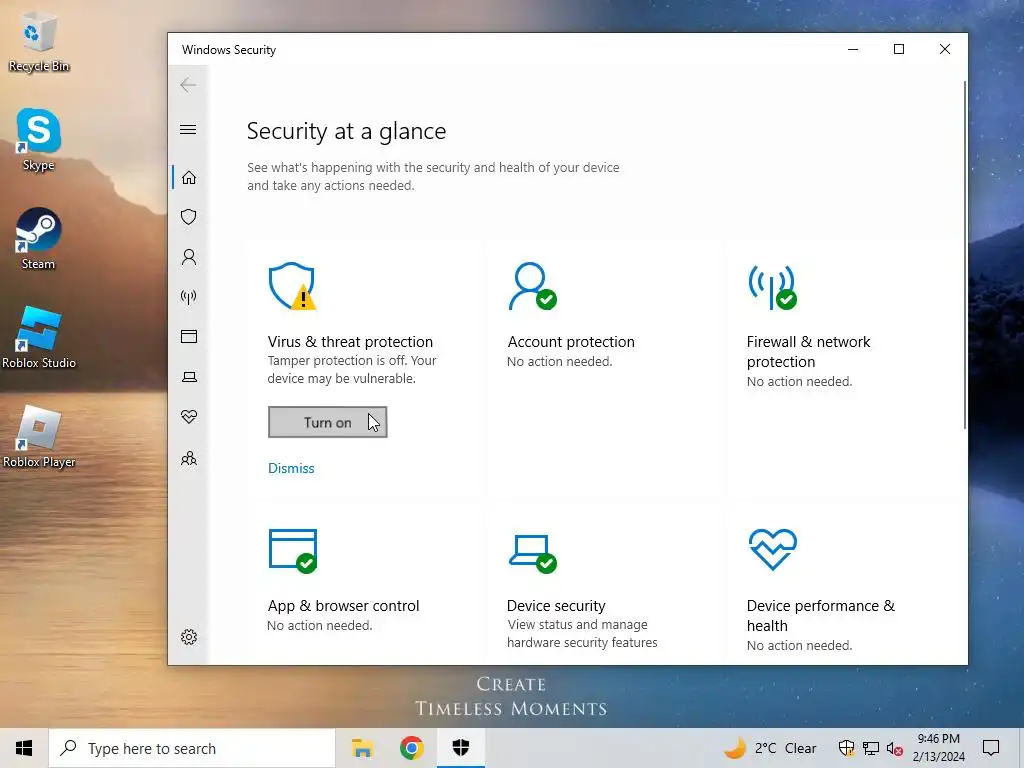The width and height of the screenshot is (1024, 768).
Task: Select the Skype desktop shortcut
Action: pos(39,140)
